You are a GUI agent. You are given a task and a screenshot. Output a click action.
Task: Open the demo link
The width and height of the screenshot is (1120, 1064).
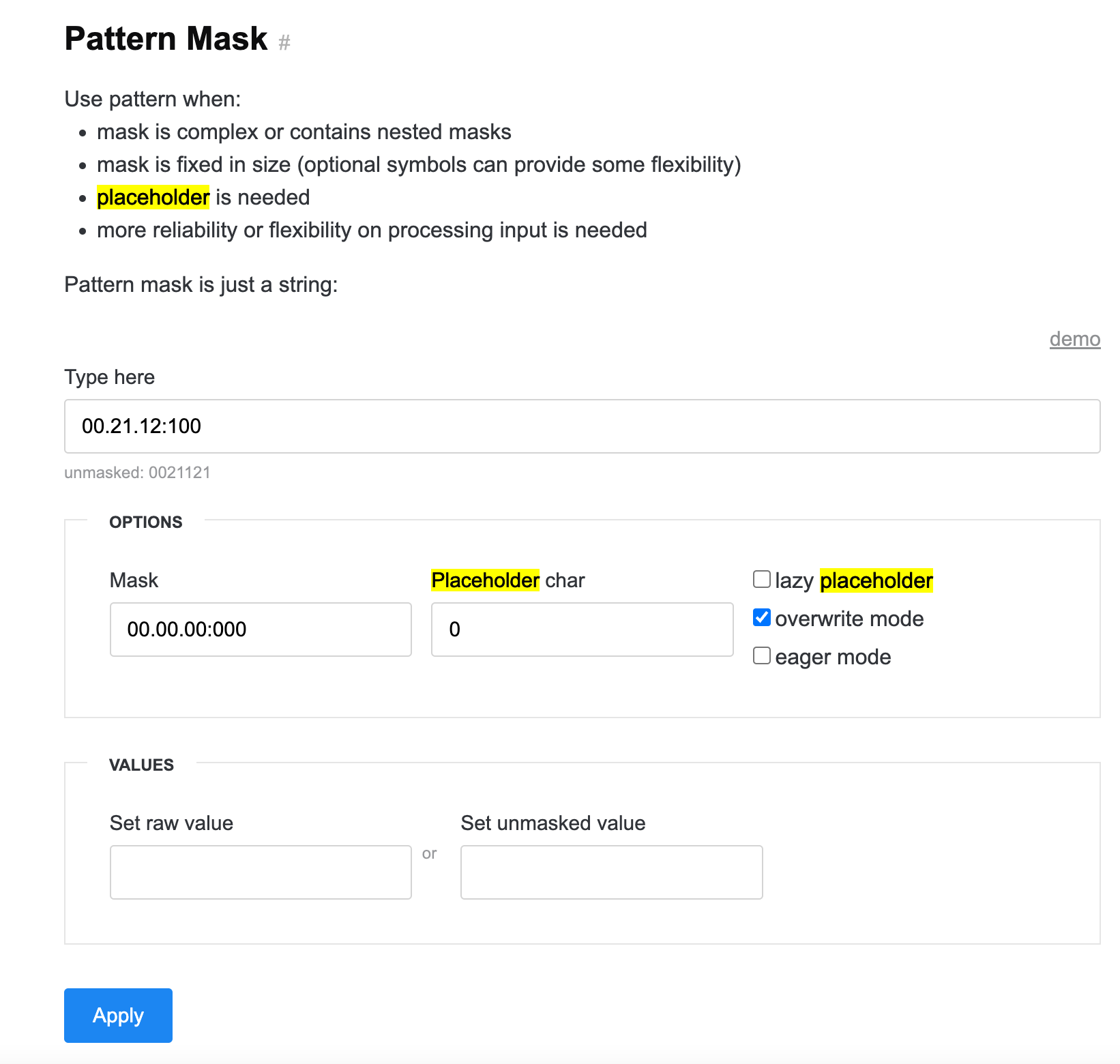tap(1075, 339)
